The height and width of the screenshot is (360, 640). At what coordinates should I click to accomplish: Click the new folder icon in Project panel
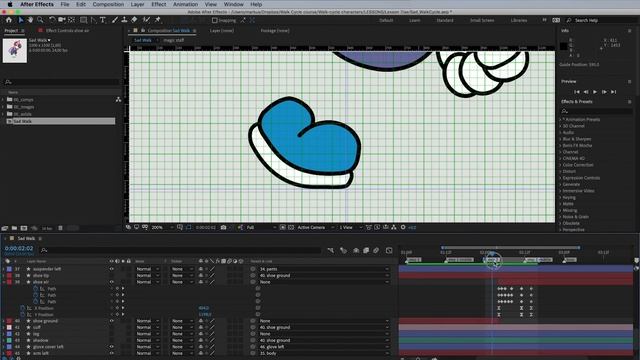tap(14, 228)
